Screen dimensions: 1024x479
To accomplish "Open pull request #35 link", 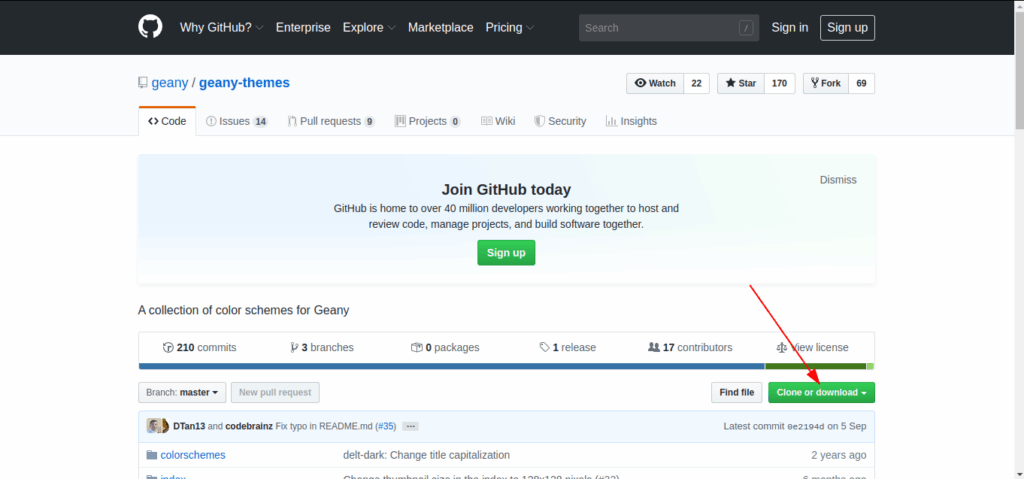I will (385, 426).
